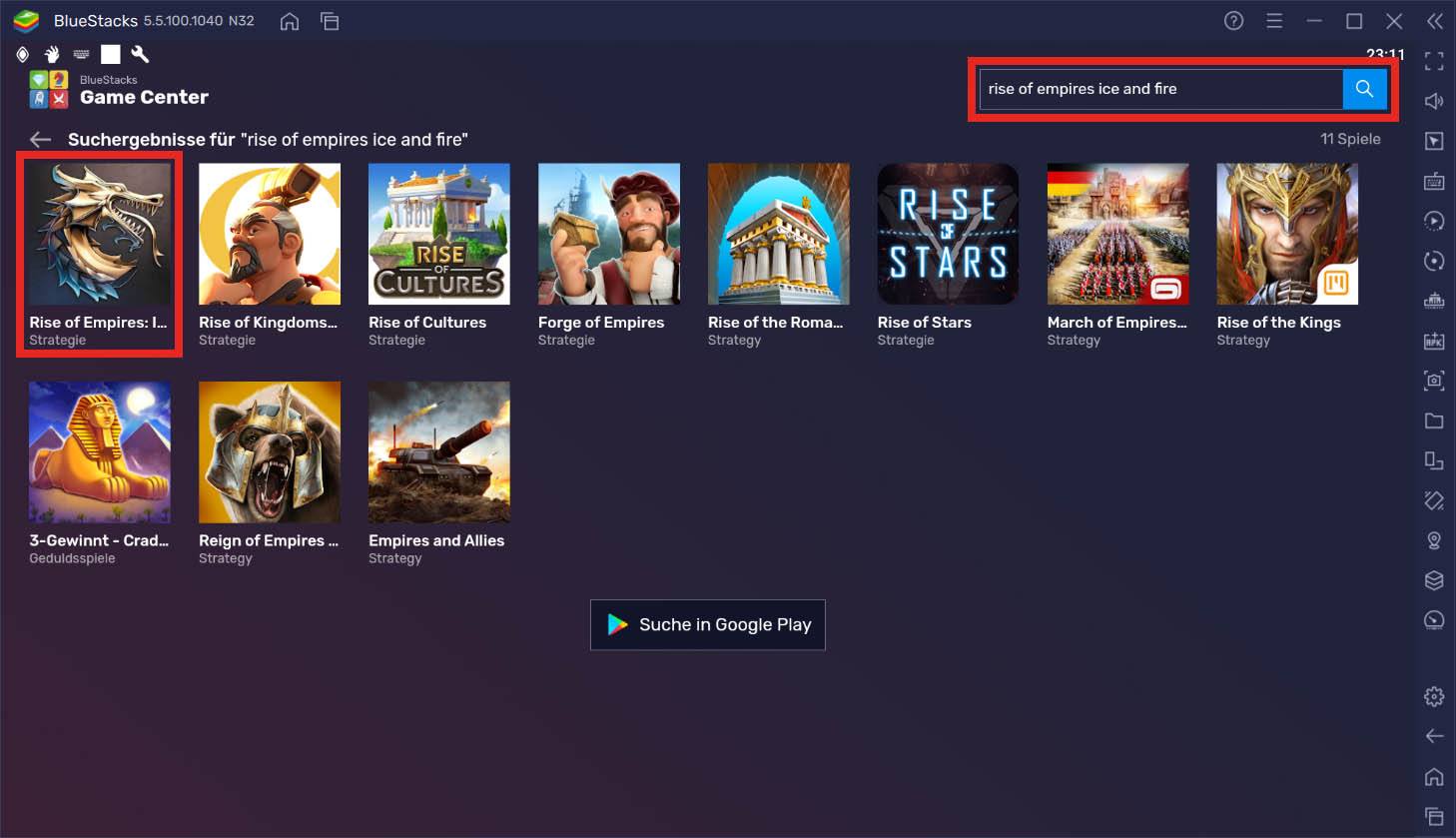Viewport: 1456px width, 838px height.
Task: Click the sidebar recent apps icon
Action: pos(1434,816)
